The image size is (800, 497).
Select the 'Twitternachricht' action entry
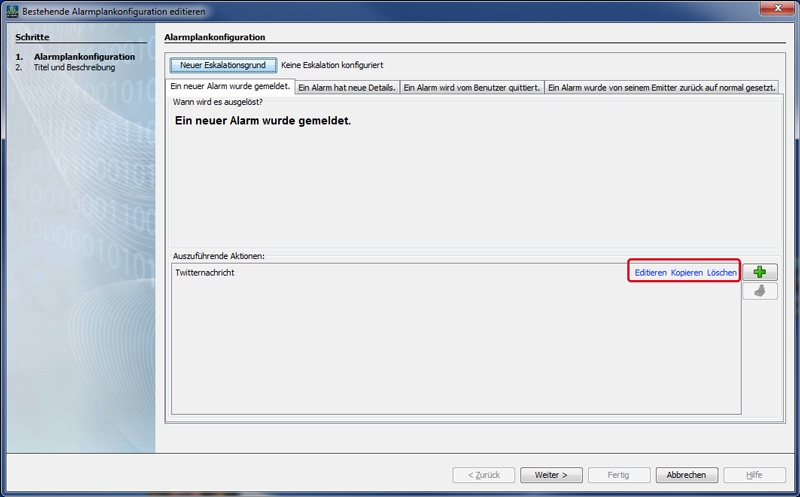tap(205, 272)
